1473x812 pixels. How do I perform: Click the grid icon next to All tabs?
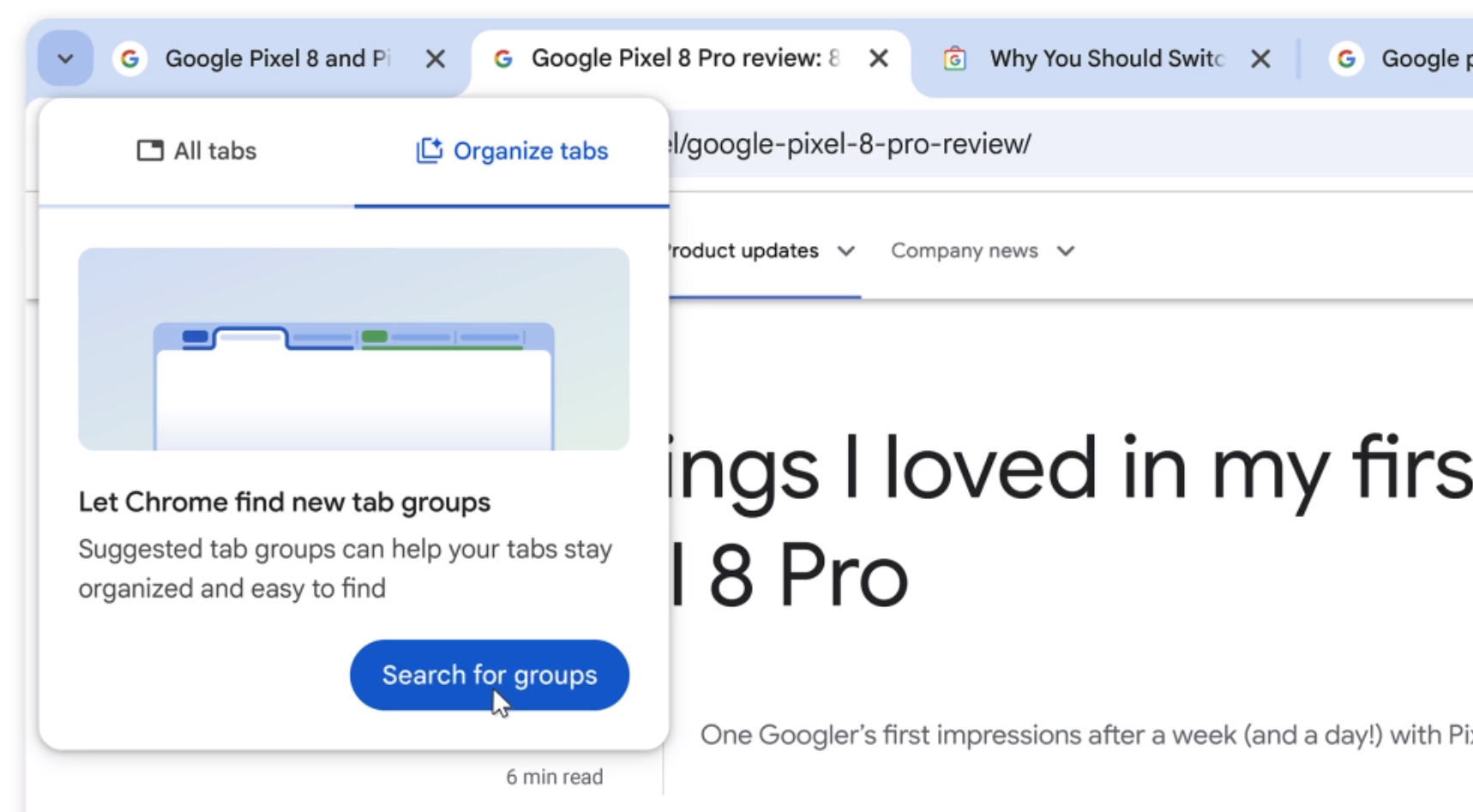tap(148, 150)
